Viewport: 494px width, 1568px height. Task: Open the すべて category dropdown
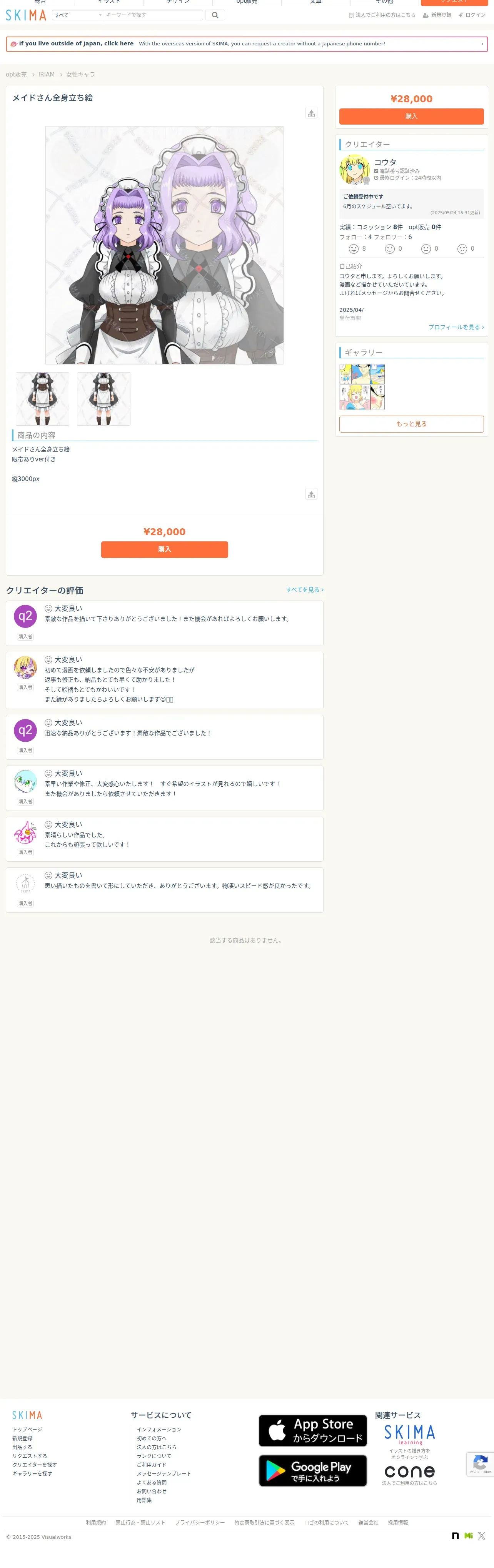[x=77, y=15]
